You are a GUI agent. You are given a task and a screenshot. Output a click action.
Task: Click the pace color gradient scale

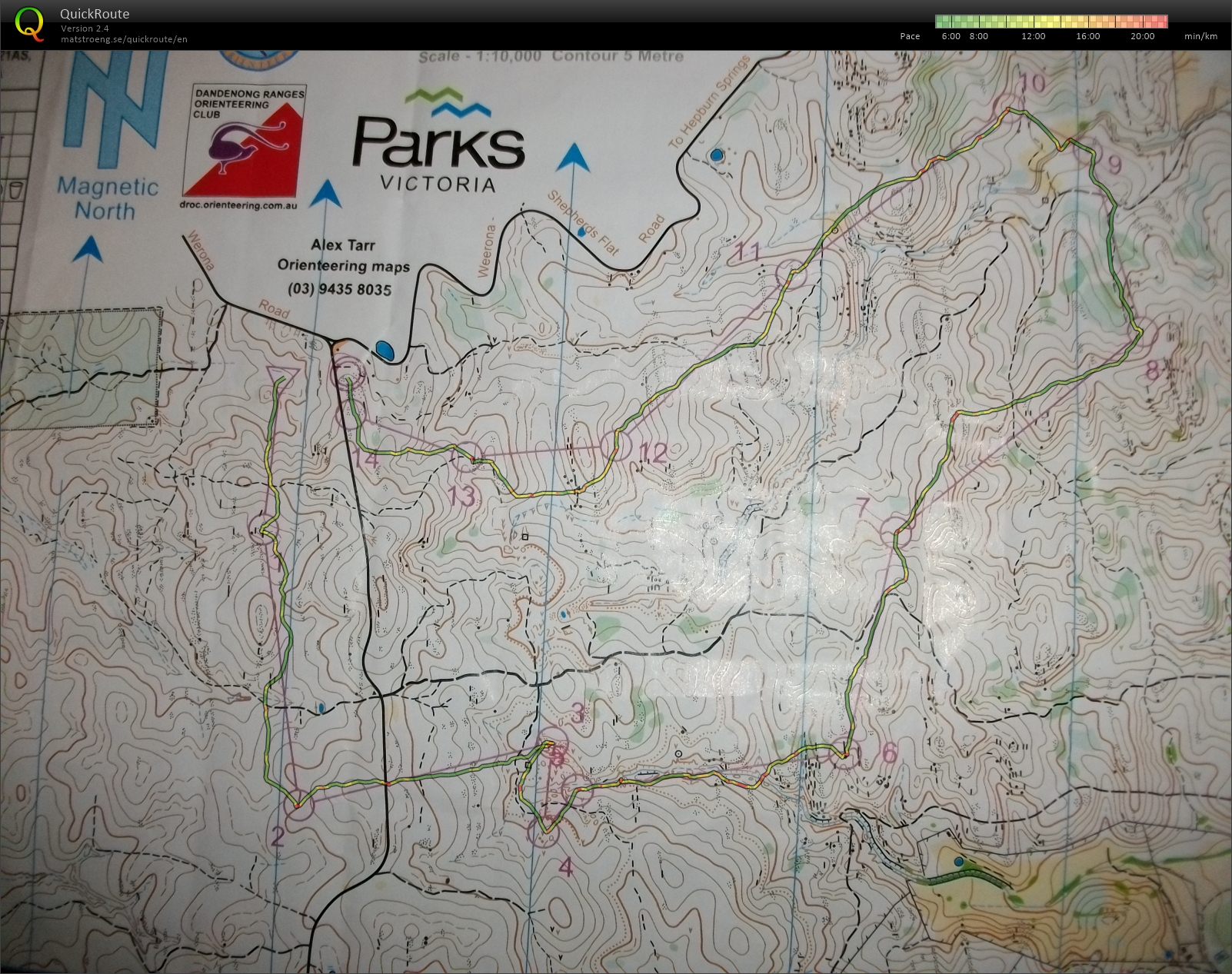(1051, 22)
